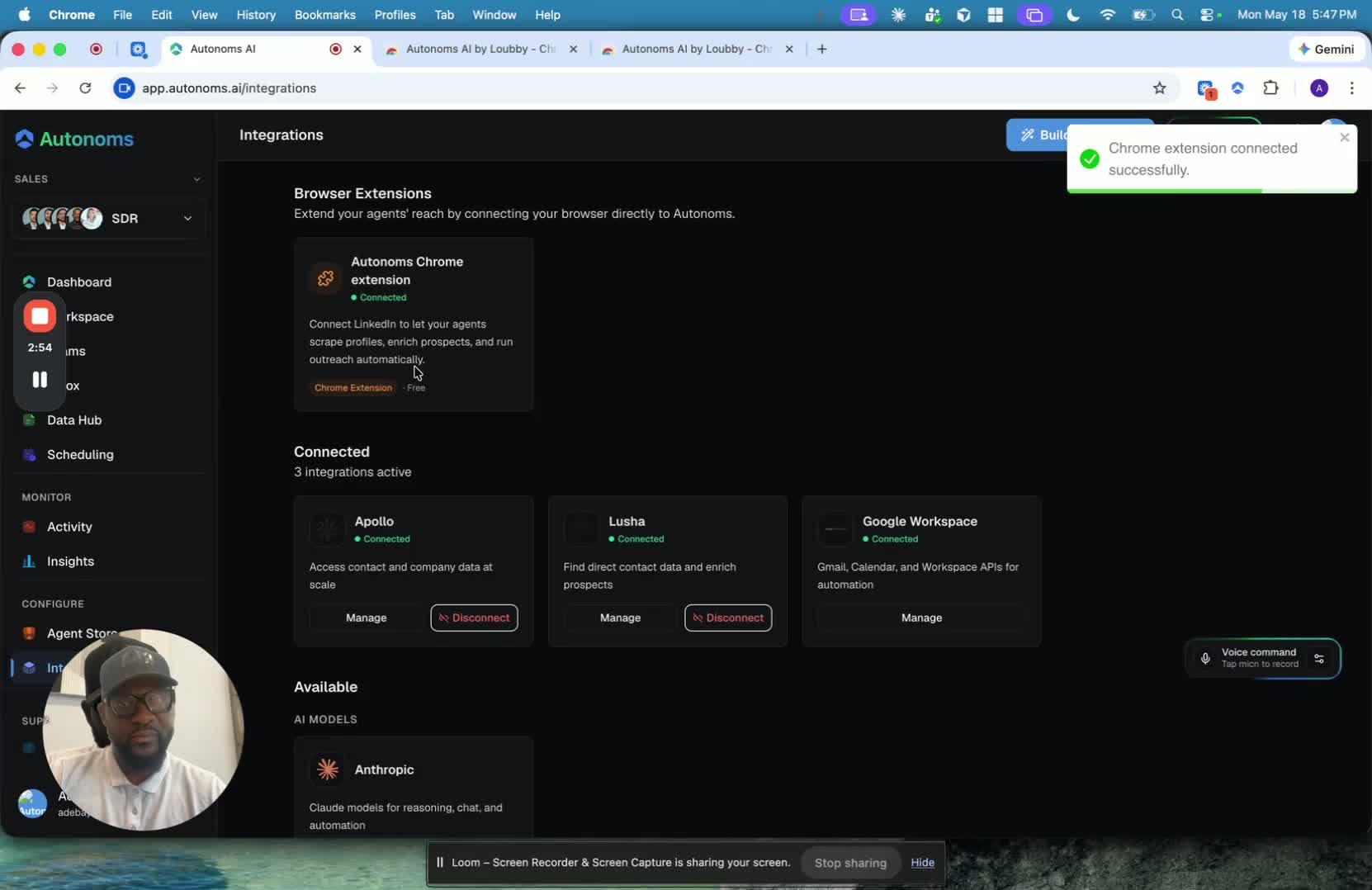Open the Chrome three-dot menu
The image size is (1372, 890).
click(x=1351, y=88)
